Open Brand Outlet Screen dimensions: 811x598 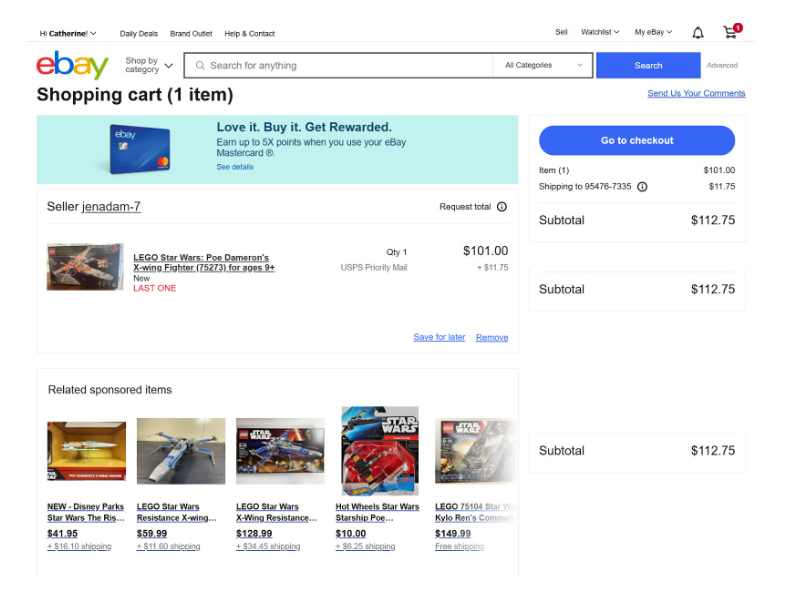tap(191, 34)
